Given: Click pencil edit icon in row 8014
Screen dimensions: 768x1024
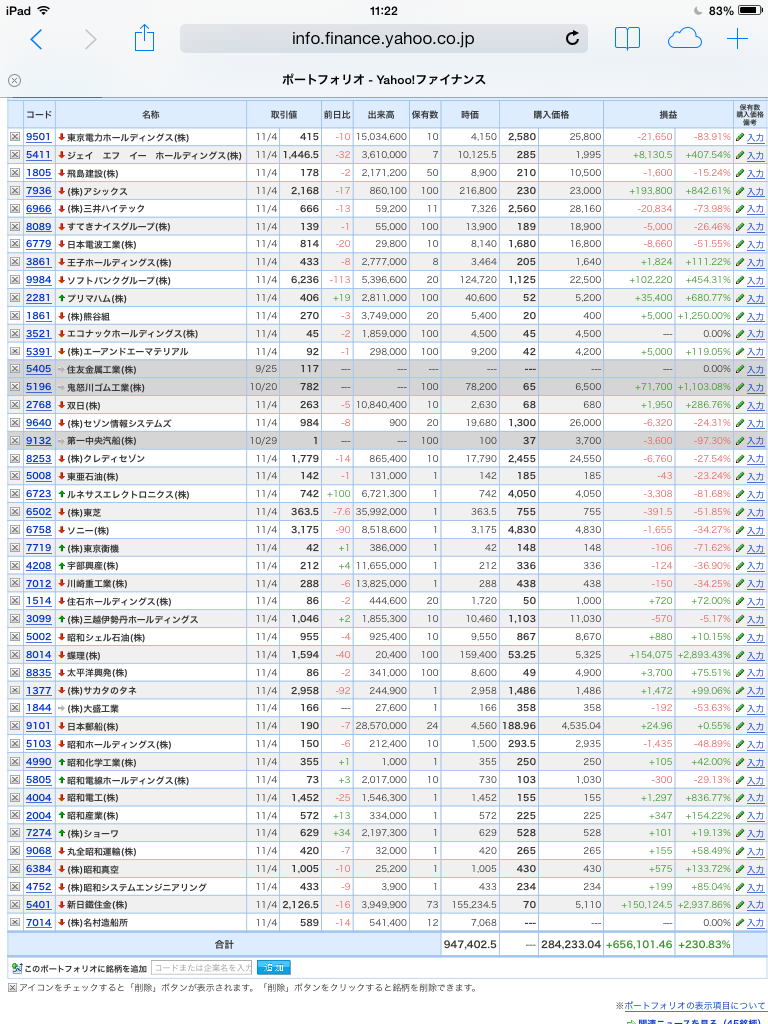Looking at the screenshot, I should tap(740, 654).
